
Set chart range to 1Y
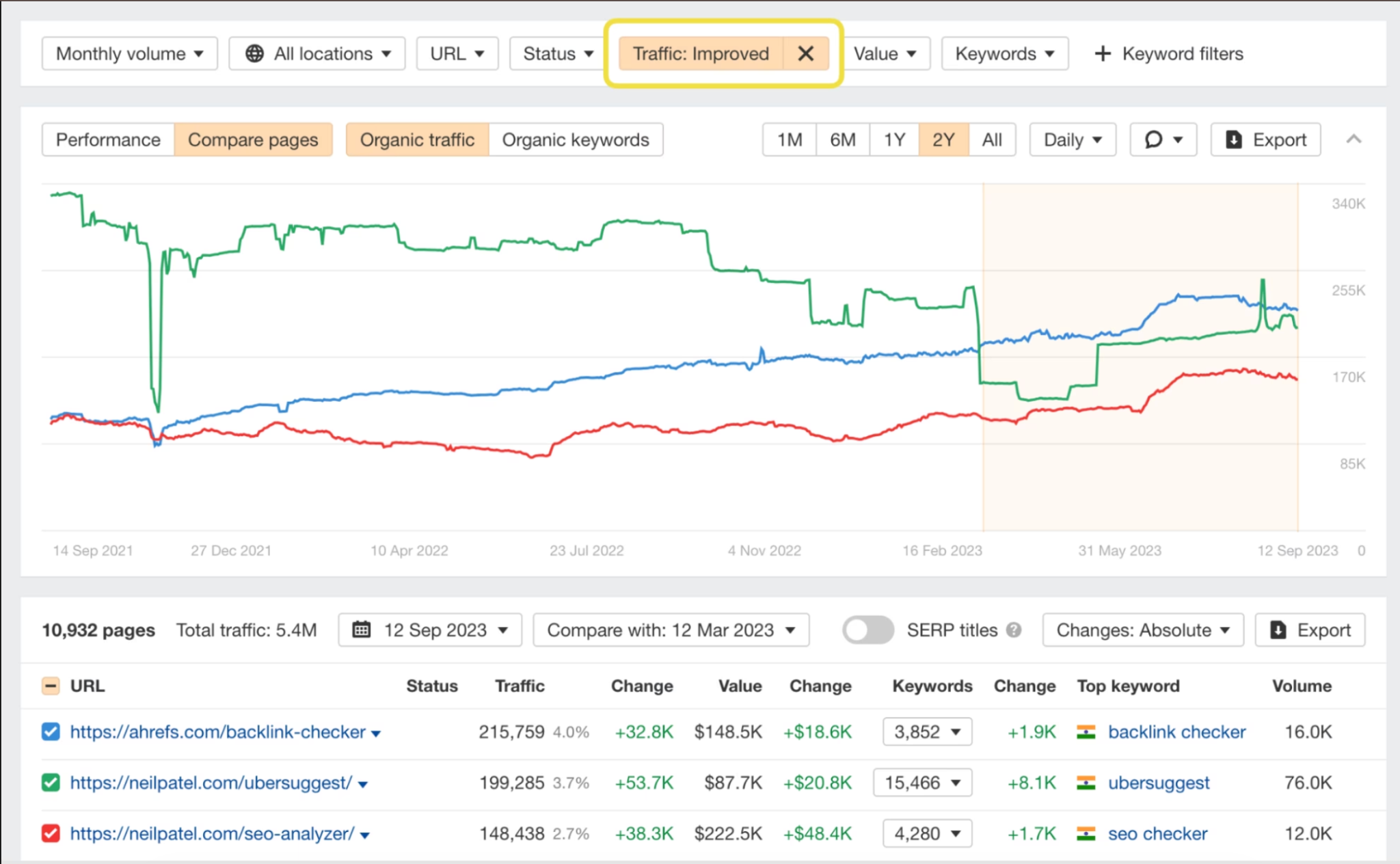tap(894, 139)
